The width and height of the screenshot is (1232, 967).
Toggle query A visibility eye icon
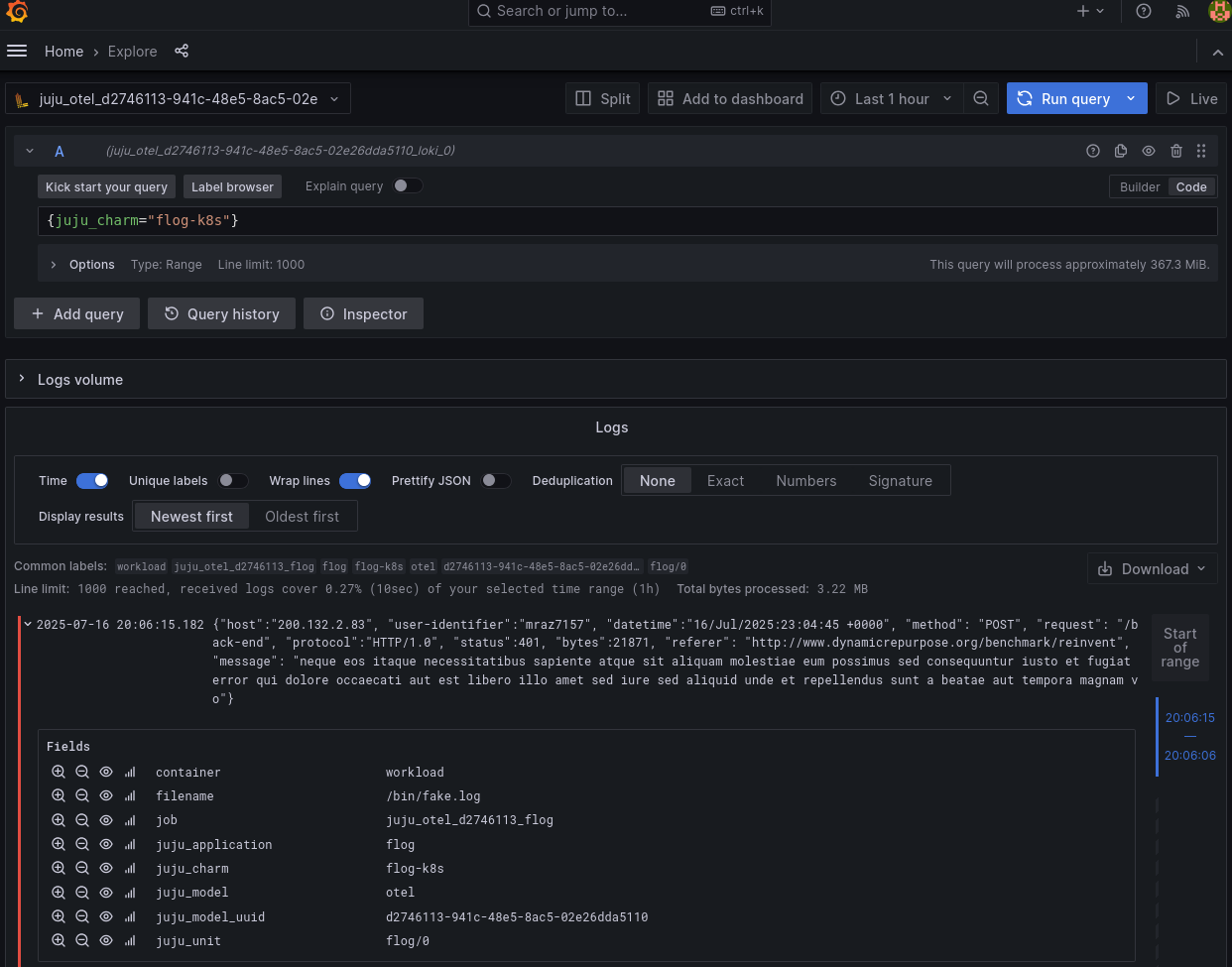tap(1149, 151)
